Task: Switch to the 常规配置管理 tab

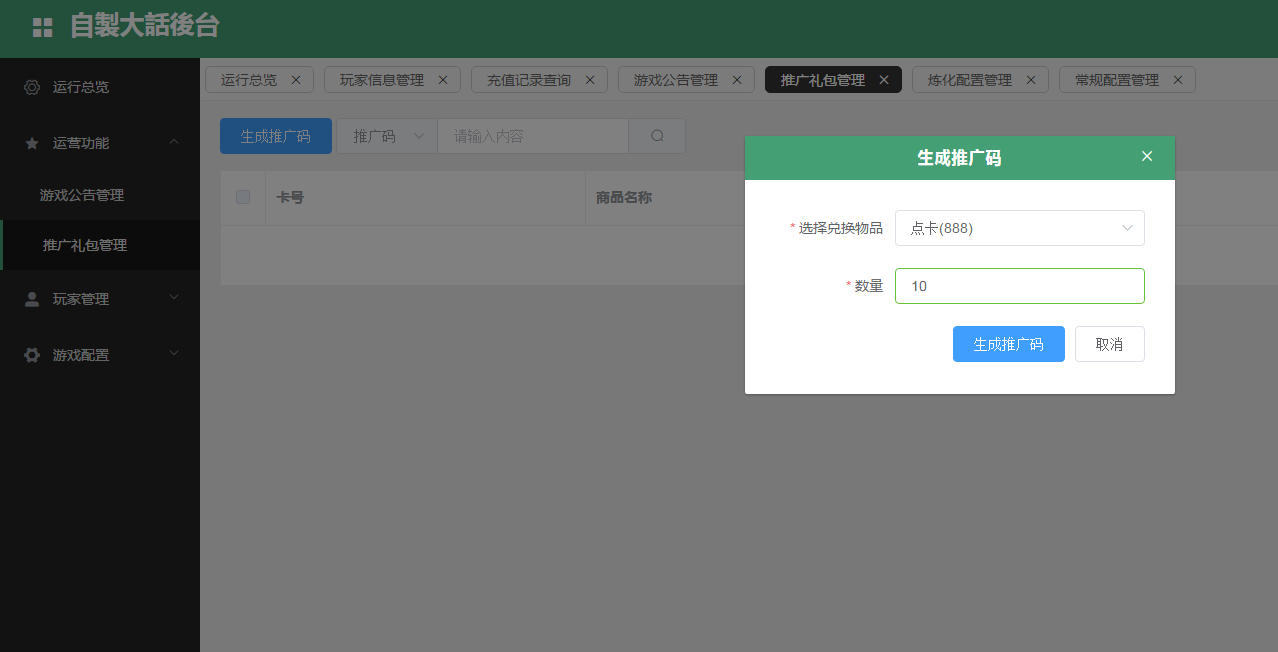Action: coord(1116,80)
